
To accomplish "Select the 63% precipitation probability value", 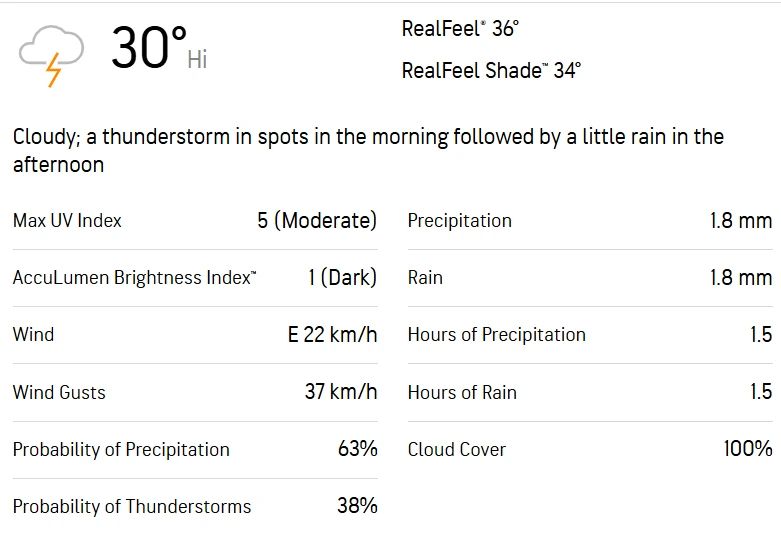I will pos(357,449).
